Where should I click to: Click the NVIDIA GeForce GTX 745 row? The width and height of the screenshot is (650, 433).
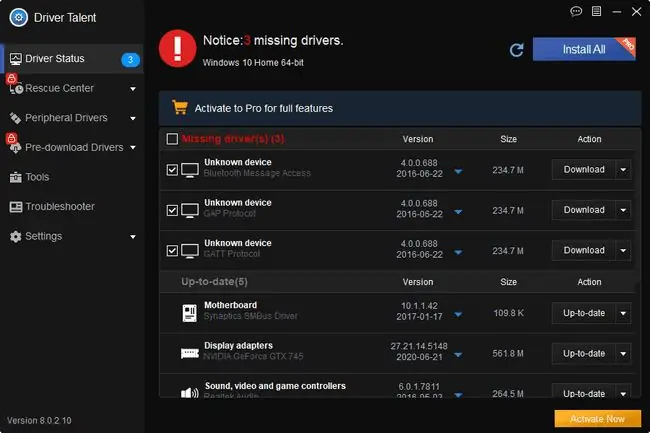[397, 353]
